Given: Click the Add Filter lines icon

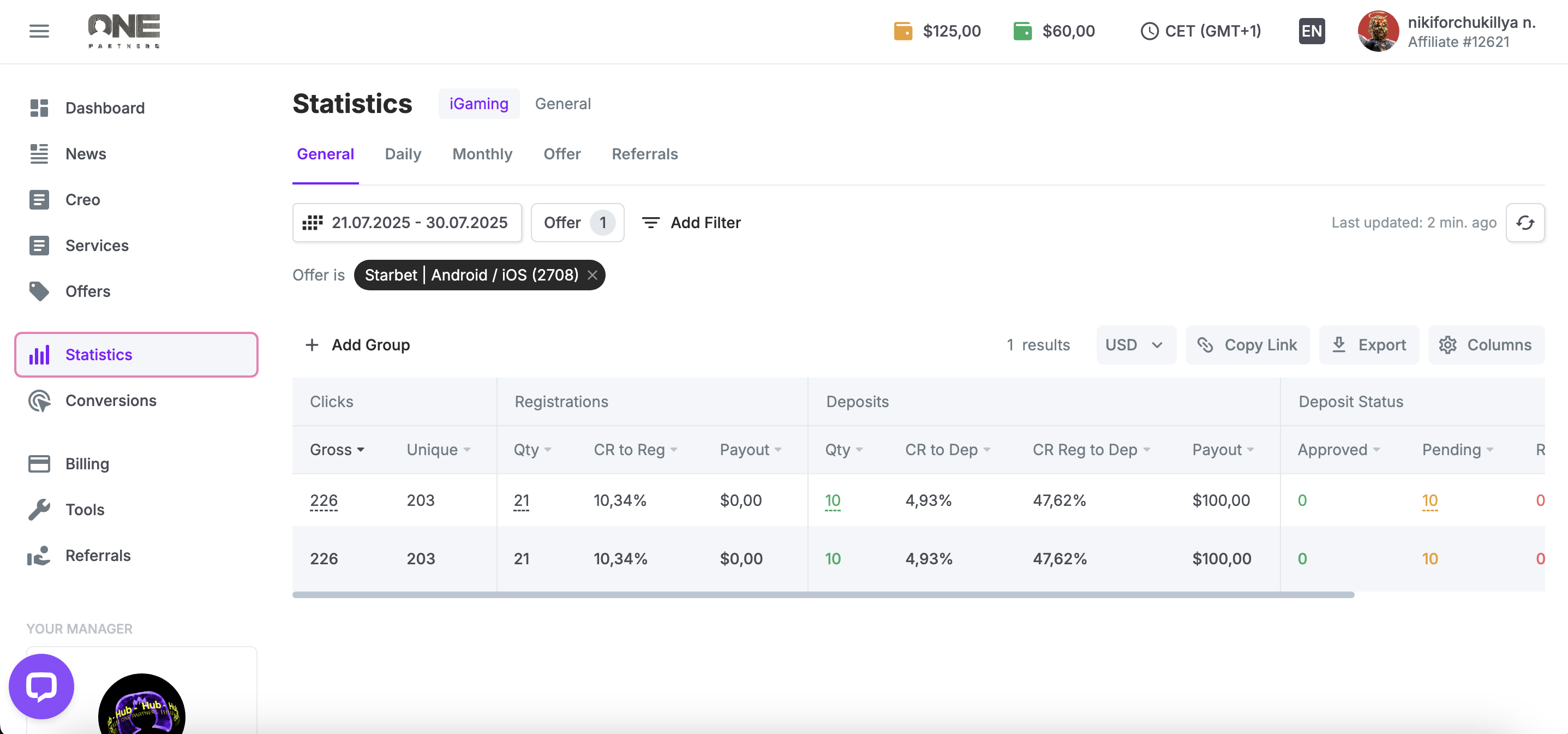Looking at the screenshot, I should pos(651,223).
